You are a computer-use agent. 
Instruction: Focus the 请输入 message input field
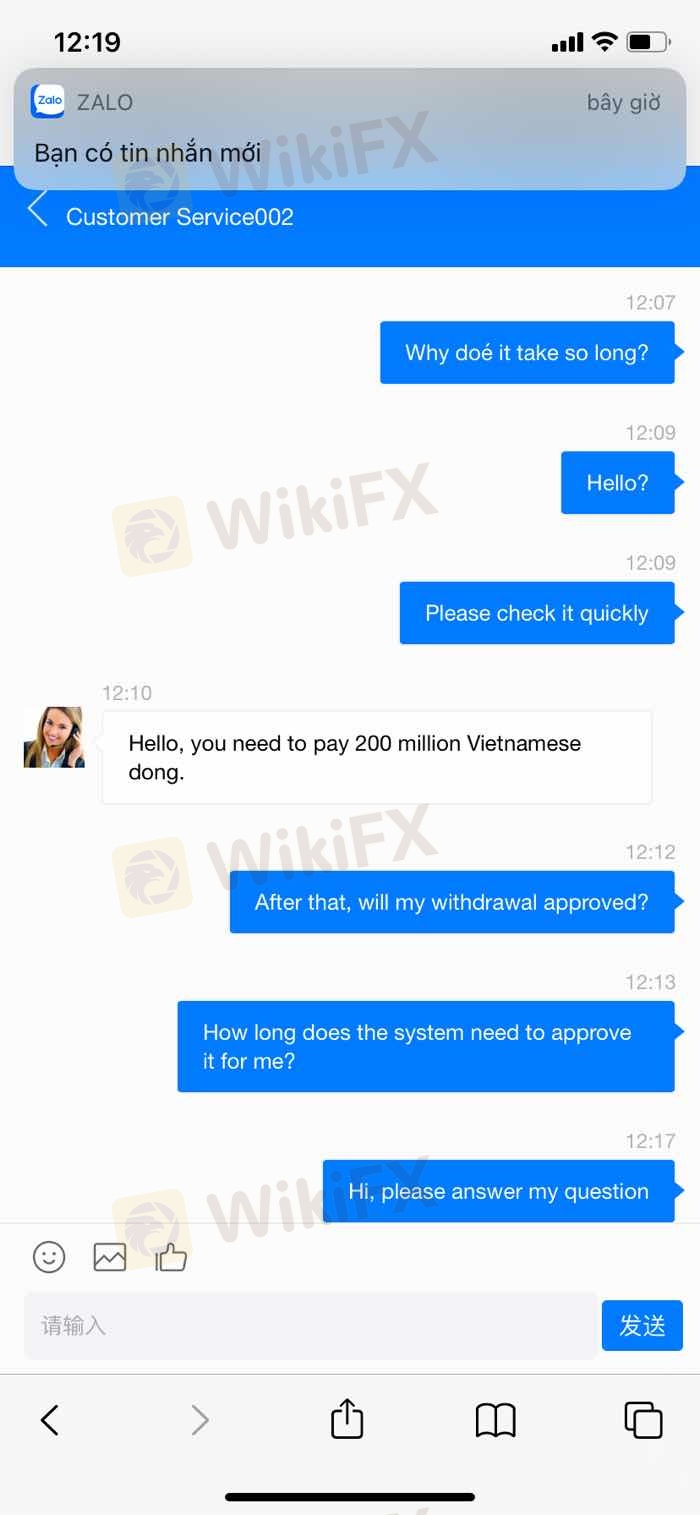pyautogui.click(x=310, y=1325)
